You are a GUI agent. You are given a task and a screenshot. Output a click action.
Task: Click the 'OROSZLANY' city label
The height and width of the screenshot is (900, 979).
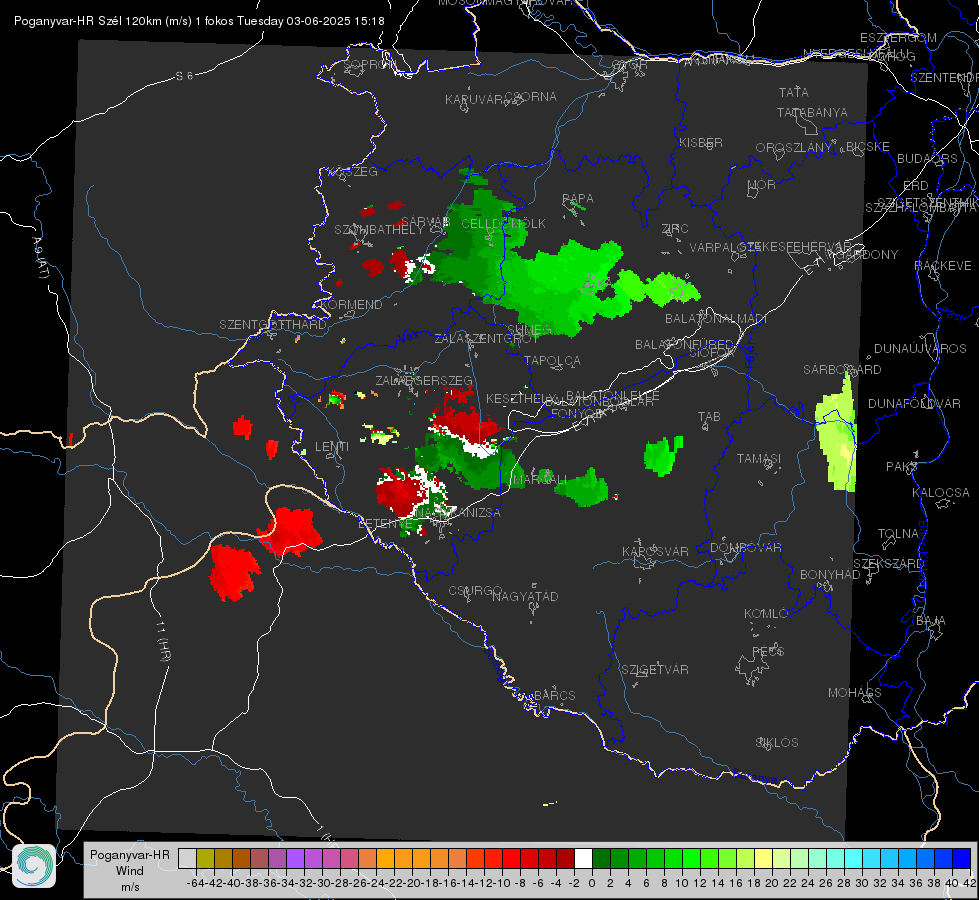[794, 147]
